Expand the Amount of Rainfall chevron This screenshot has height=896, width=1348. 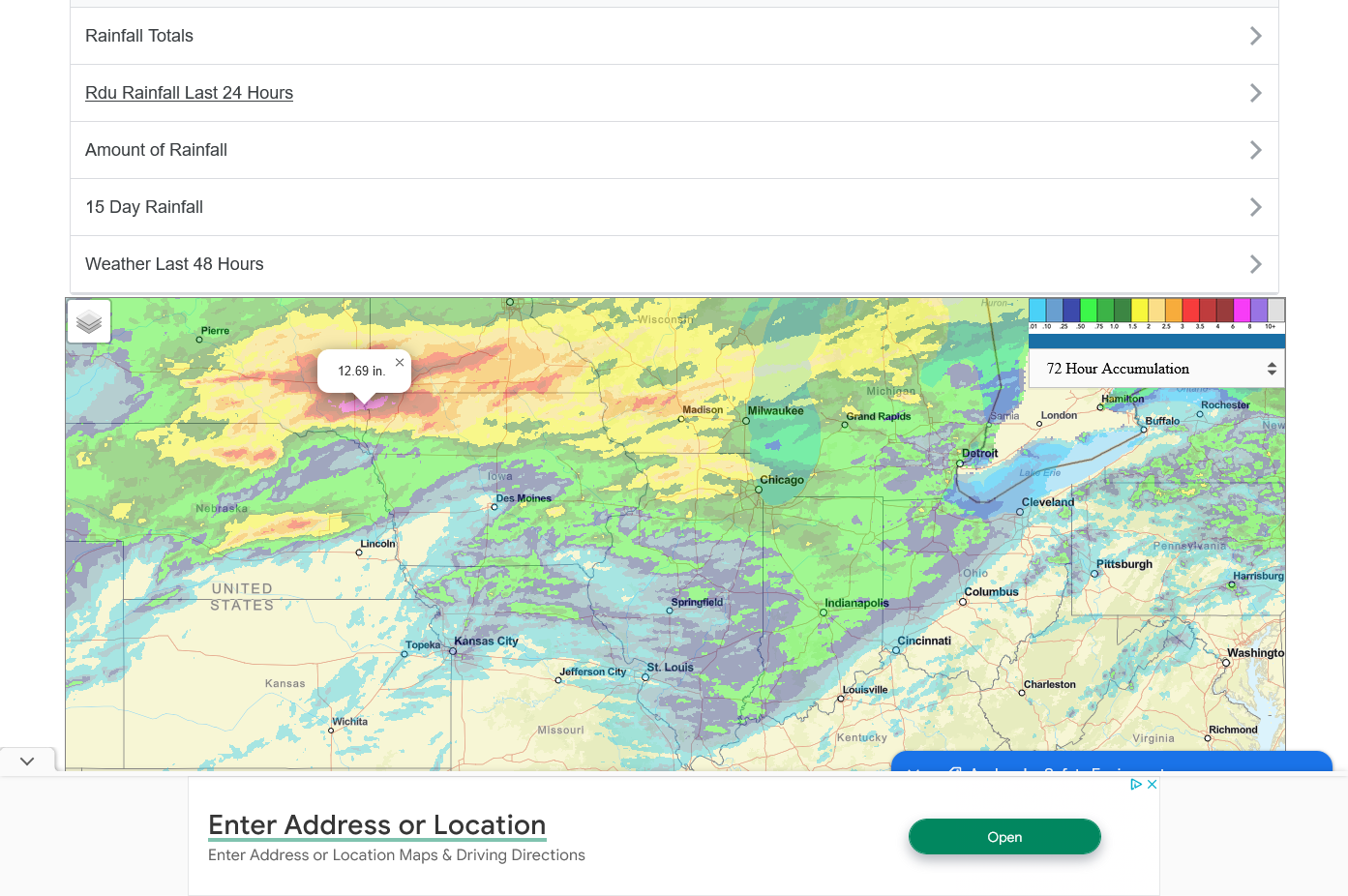[x=1255, y=150]
